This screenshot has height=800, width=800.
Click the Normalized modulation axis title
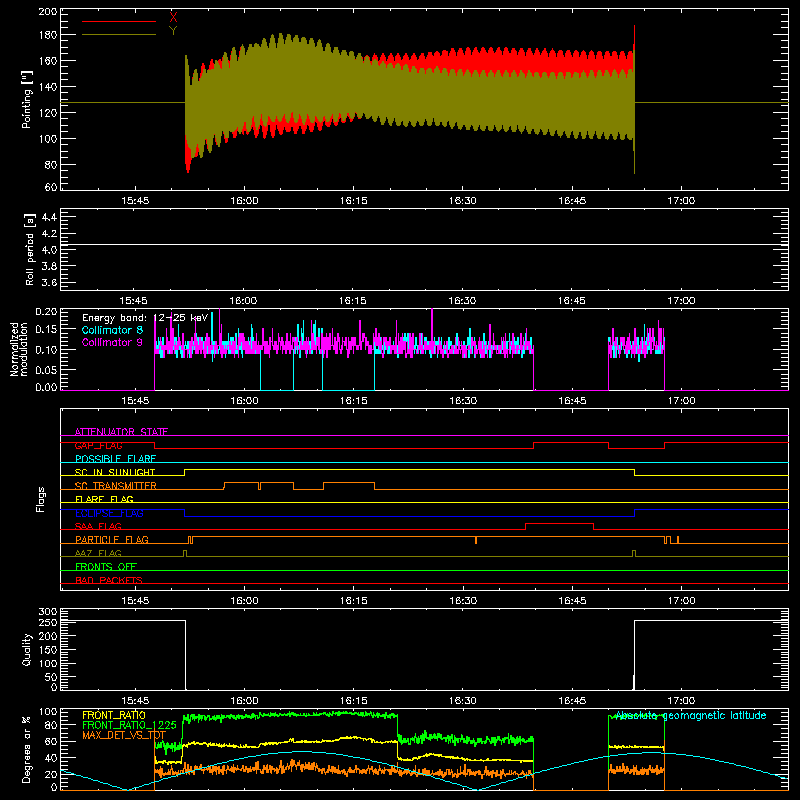click(19, 349)
